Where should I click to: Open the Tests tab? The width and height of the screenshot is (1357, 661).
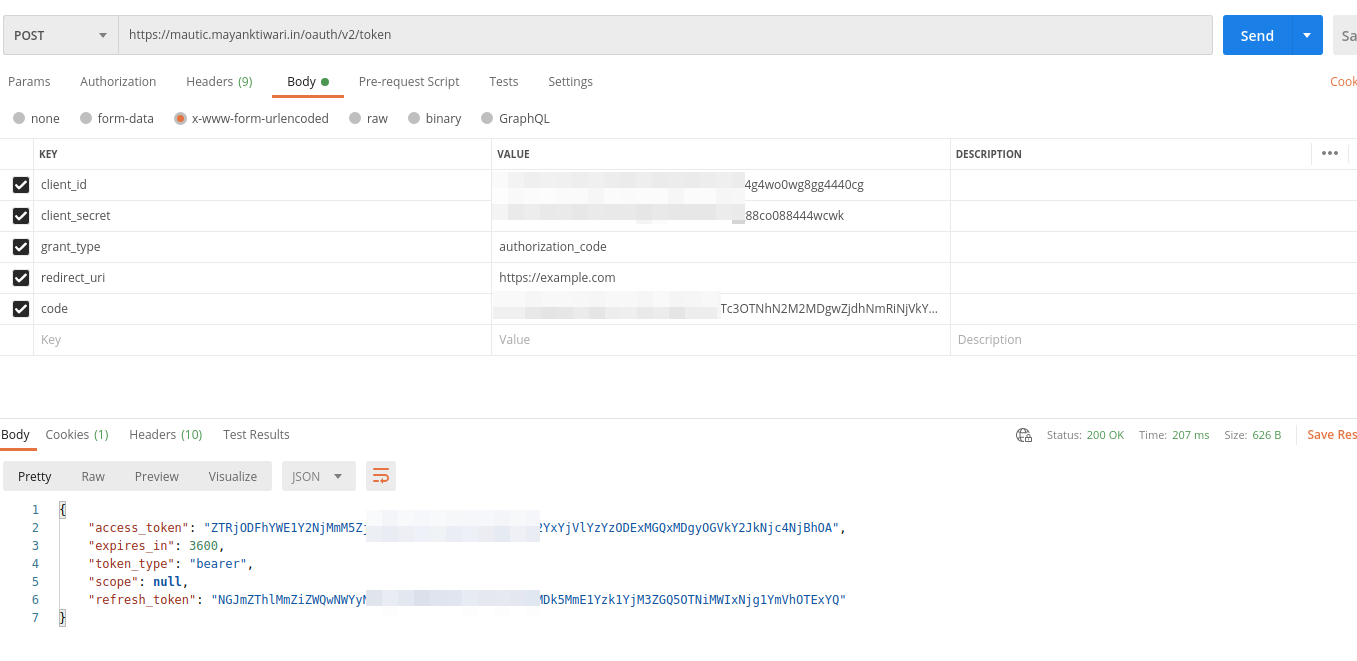[x=504, y=81]
